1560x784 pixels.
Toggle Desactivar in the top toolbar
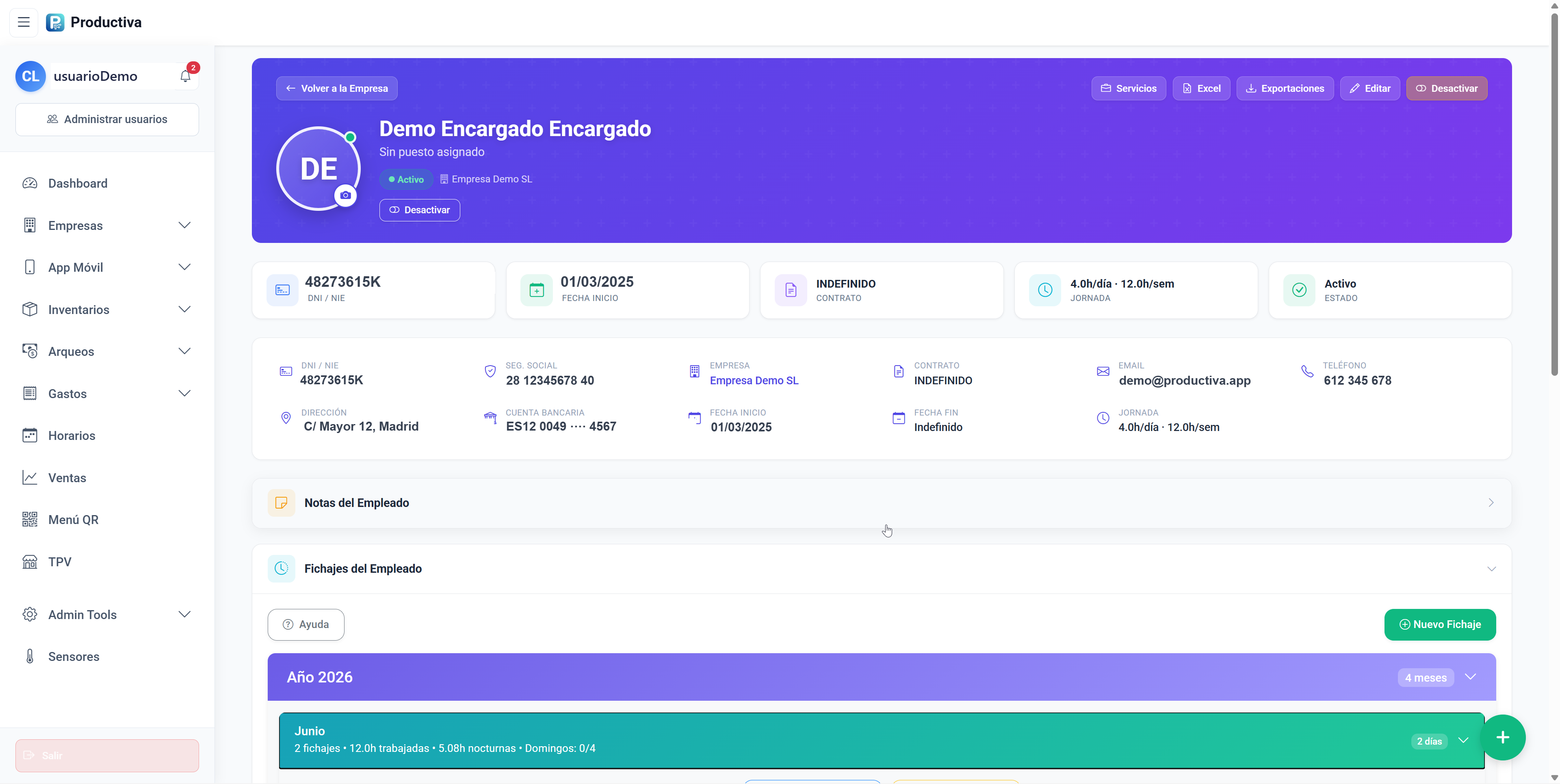click(x=1446, y=89)
